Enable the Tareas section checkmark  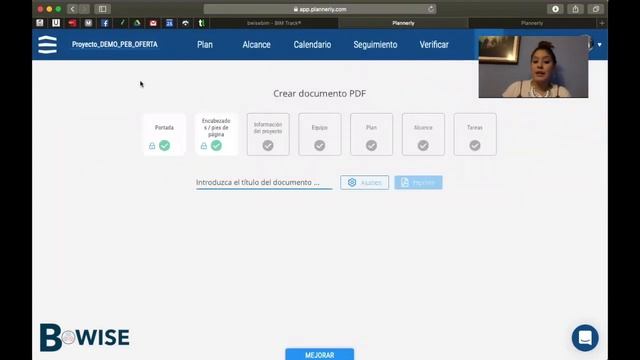tap(475, 145)
